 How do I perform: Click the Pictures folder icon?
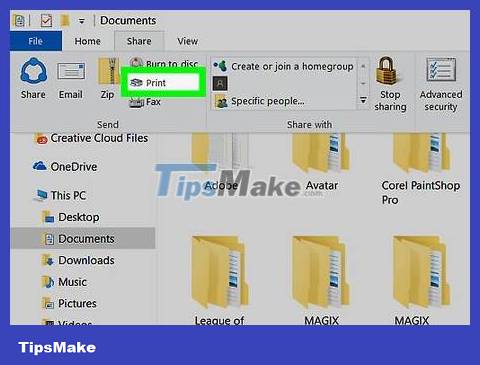pos(48,303)
